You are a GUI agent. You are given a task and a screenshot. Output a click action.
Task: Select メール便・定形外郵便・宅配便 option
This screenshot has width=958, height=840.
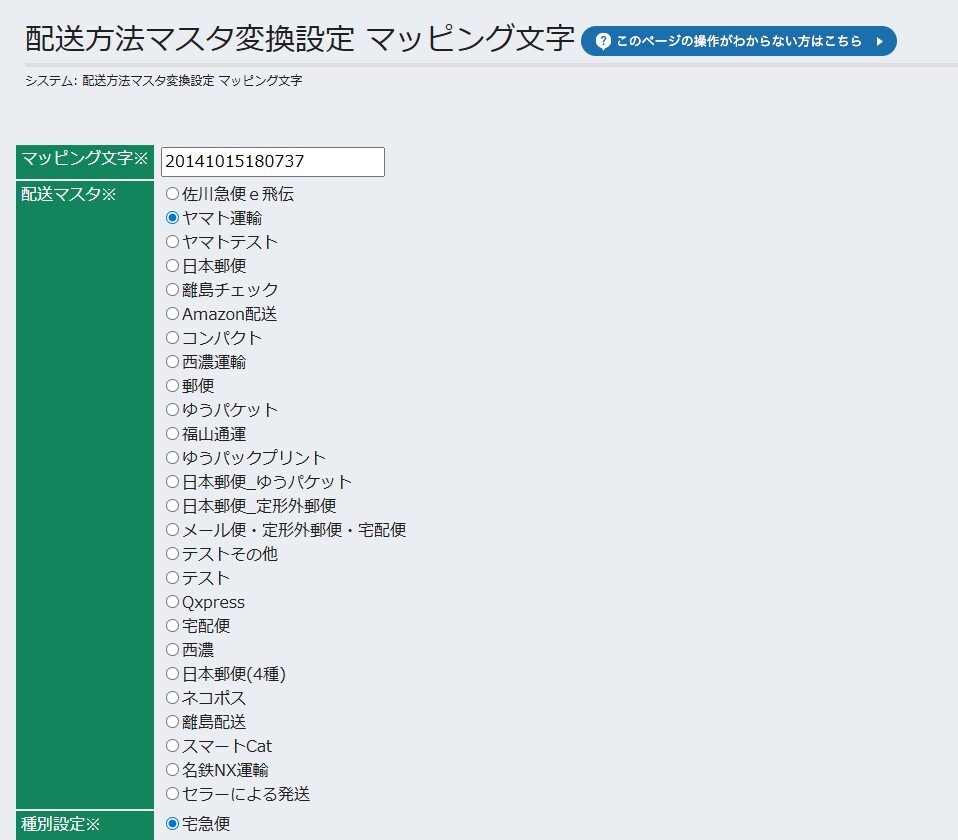[x=172, y=530]
